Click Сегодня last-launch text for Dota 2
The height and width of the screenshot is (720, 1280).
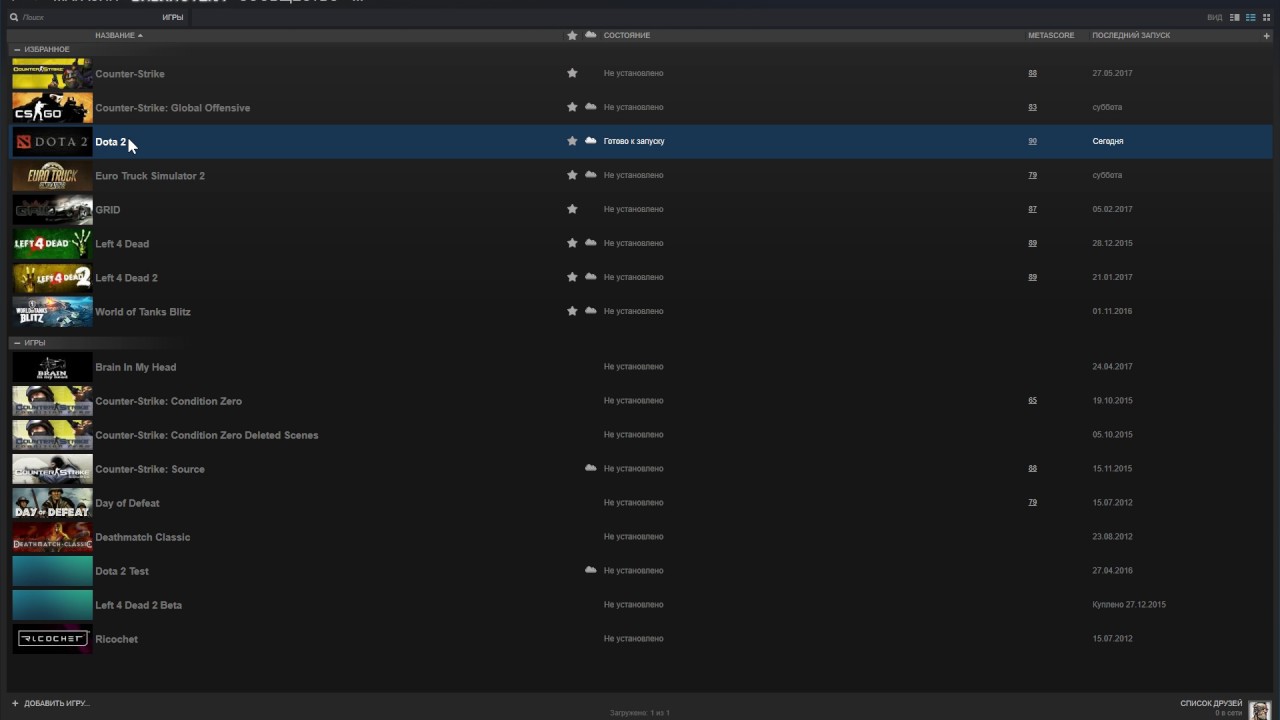pyautogui.click(x=1107, y=141)
